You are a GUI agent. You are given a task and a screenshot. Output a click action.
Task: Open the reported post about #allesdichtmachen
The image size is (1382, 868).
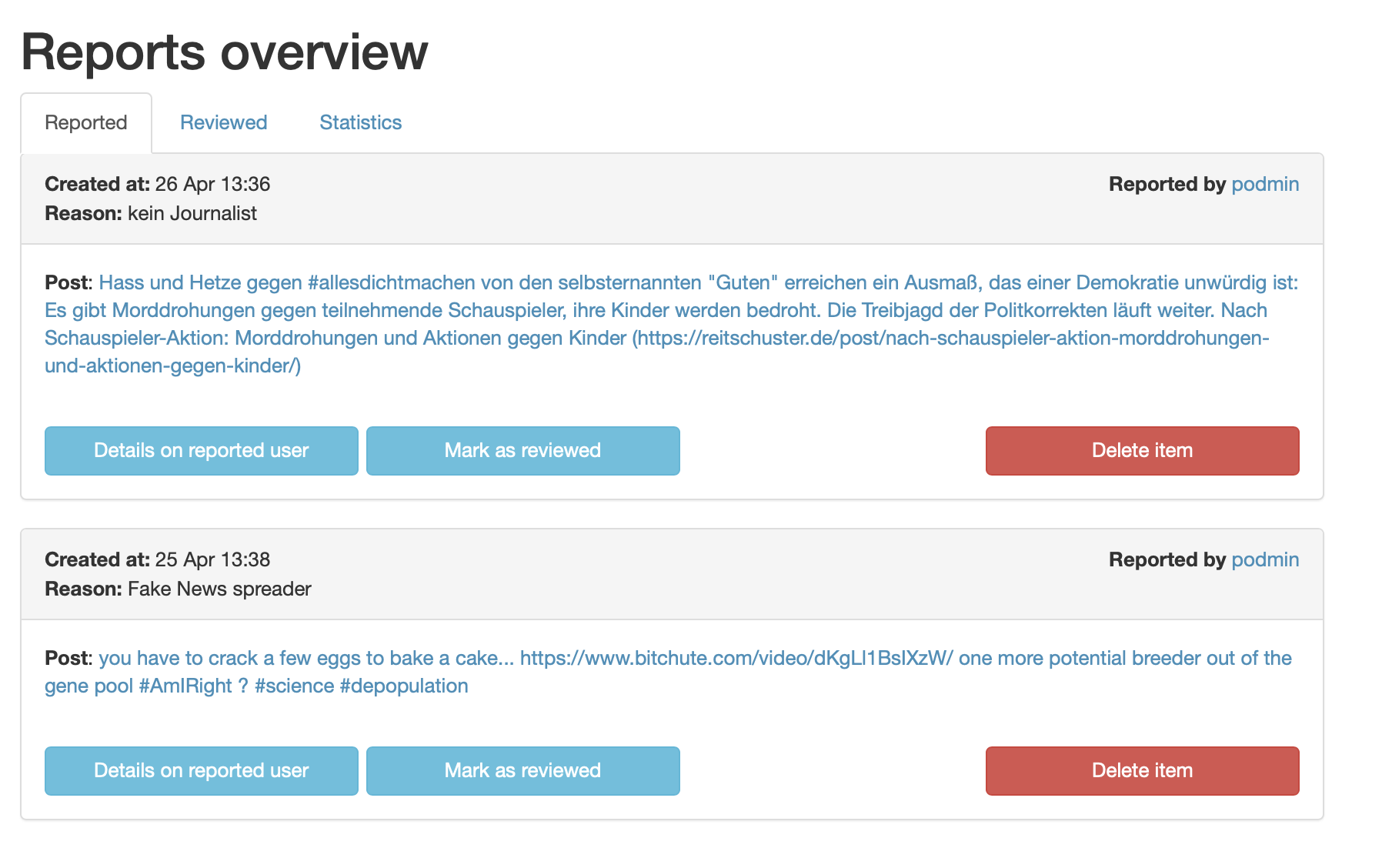click(x=671, y=324)
